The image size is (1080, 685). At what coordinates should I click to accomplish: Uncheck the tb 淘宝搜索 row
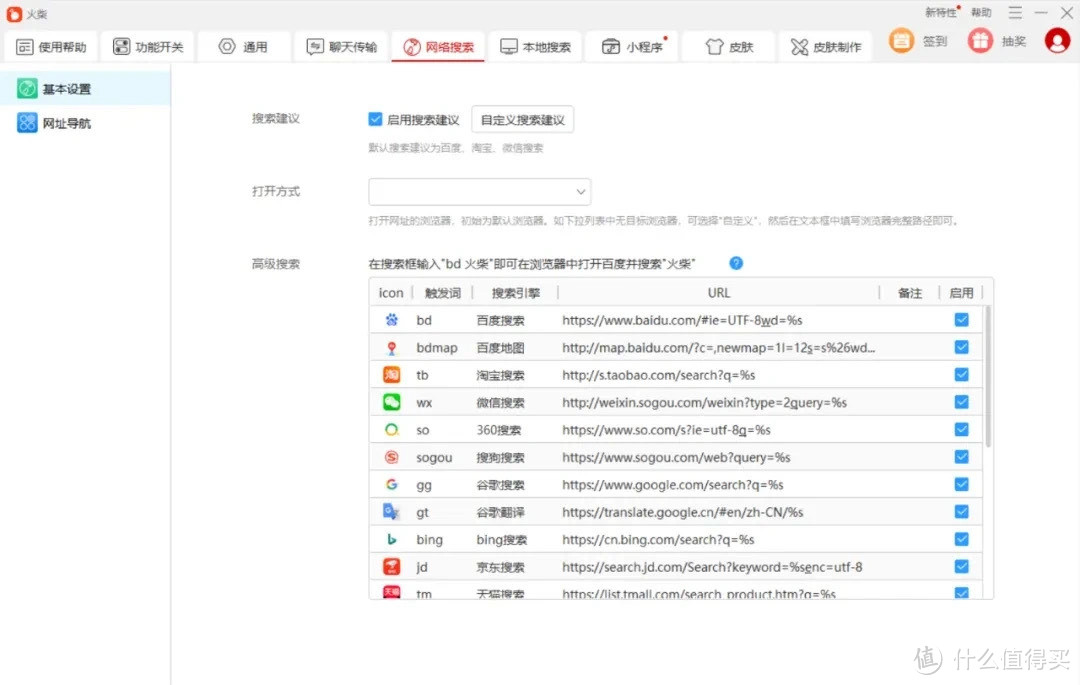(962, 375)
